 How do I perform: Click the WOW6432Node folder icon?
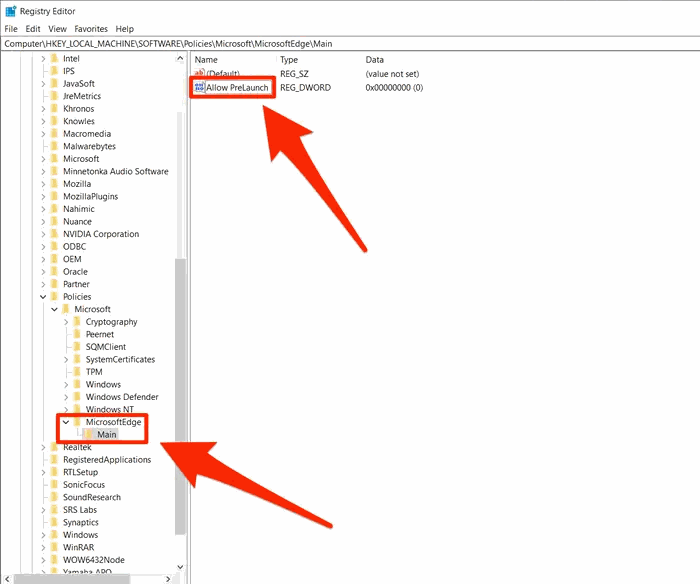click(55, 559)
